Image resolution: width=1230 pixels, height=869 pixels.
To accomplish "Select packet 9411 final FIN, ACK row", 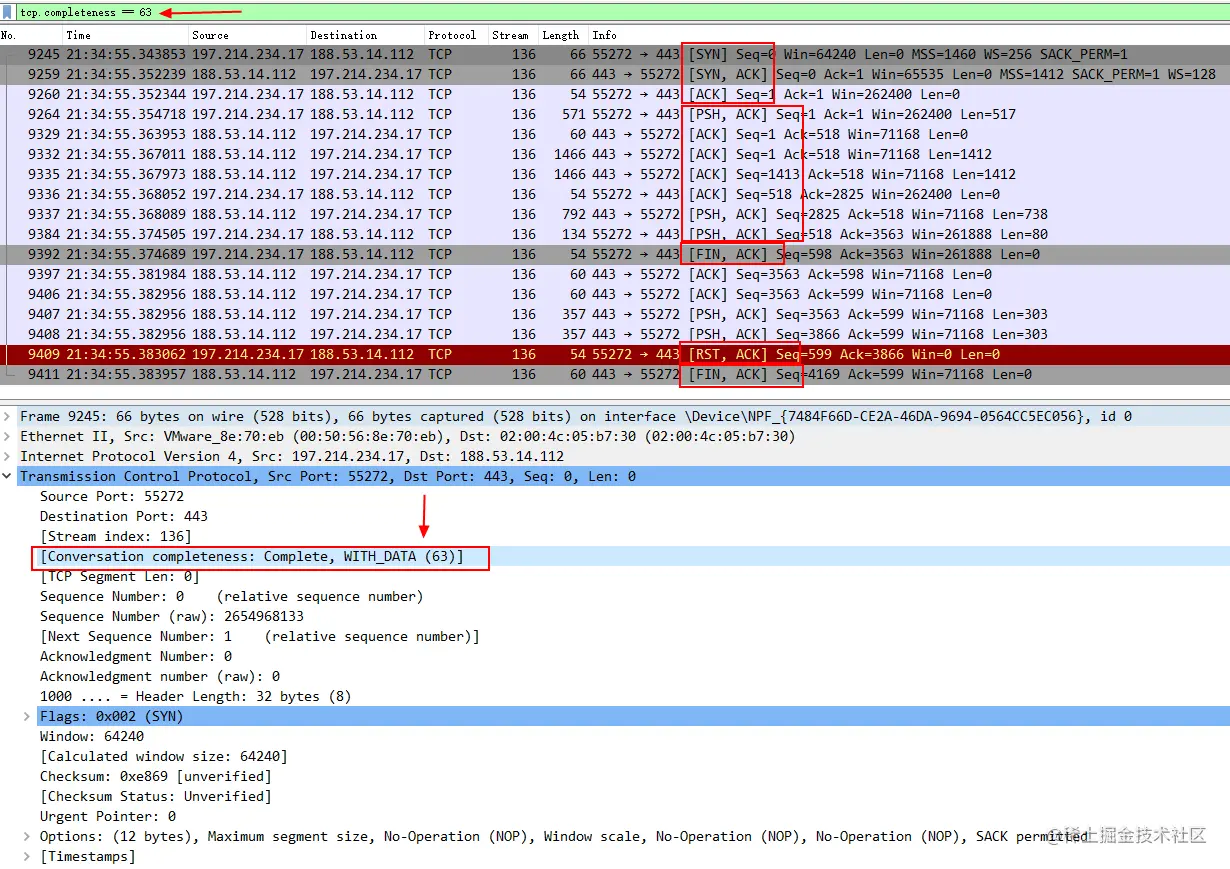I will 615,374.
